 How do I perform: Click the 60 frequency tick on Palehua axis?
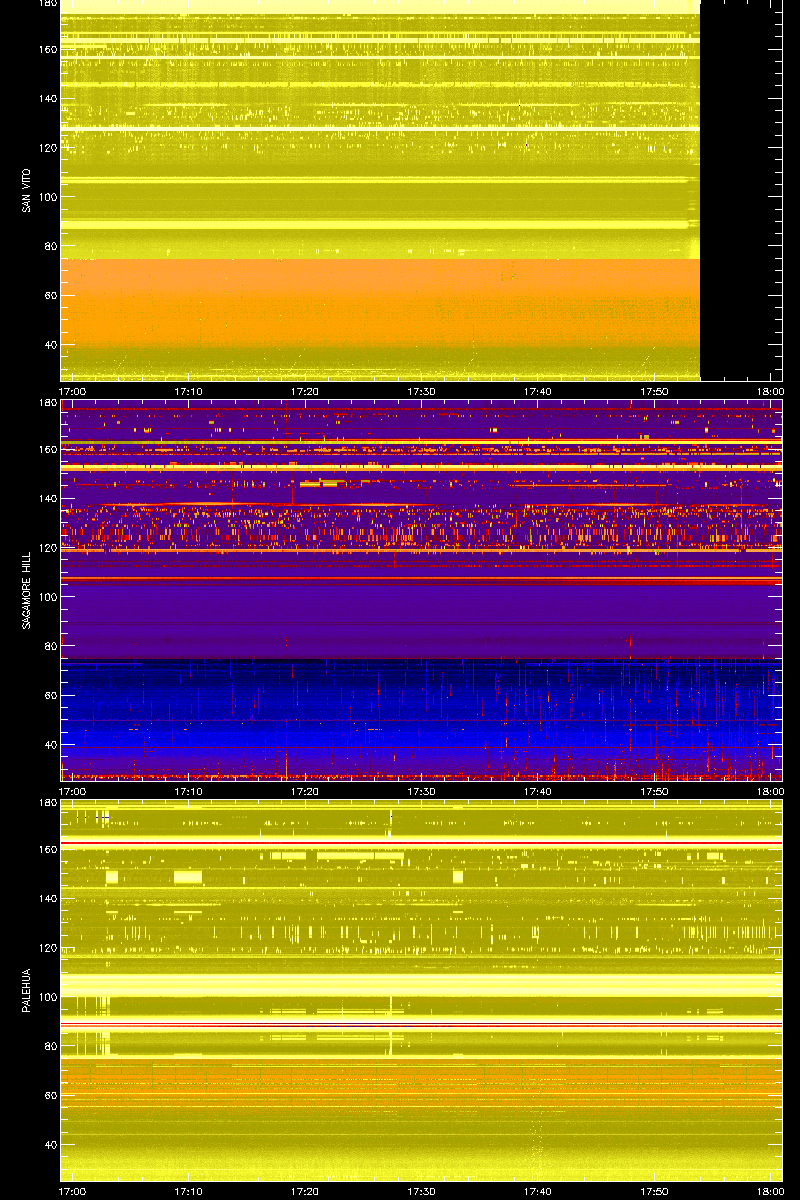[50, 1095]
